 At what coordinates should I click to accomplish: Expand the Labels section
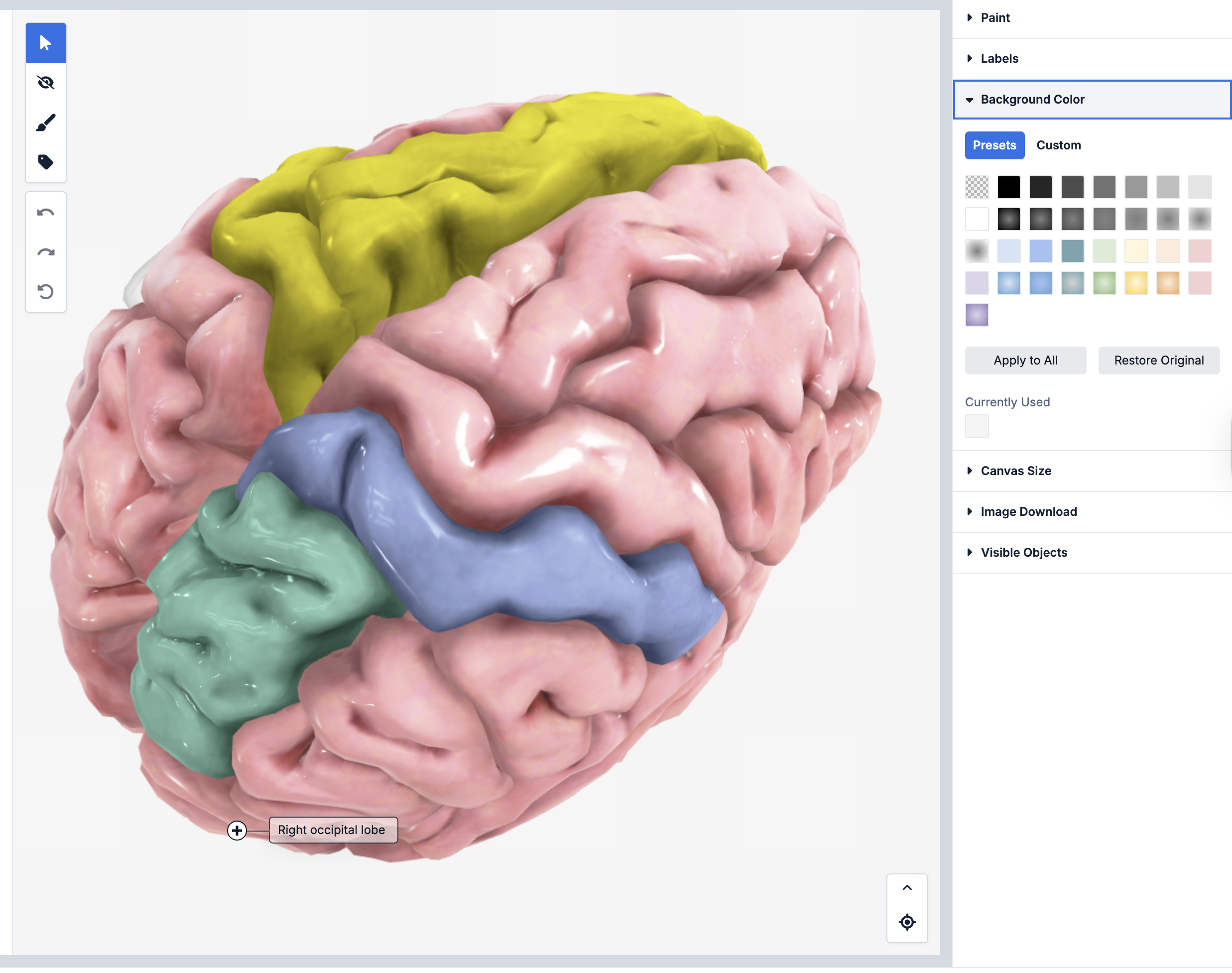click(1092, 58)
